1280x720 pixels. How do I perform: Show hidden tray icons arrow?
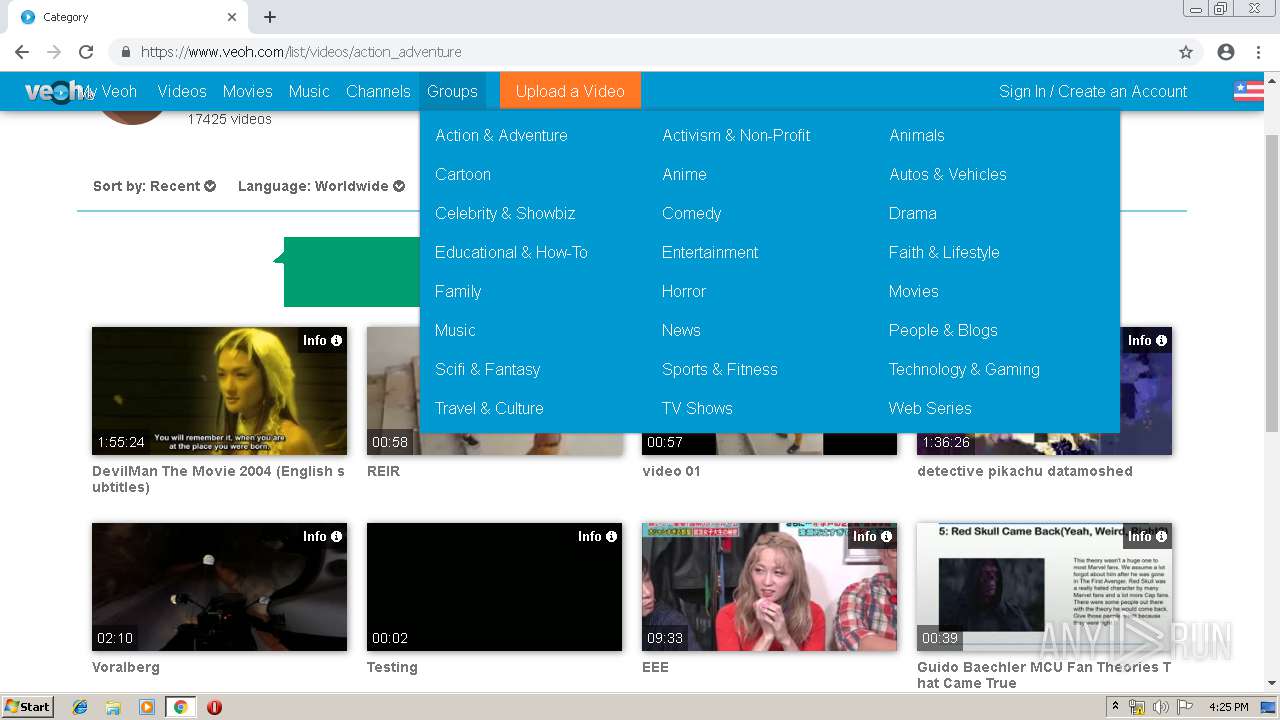pyautogui.click(x=1115, y=707)
